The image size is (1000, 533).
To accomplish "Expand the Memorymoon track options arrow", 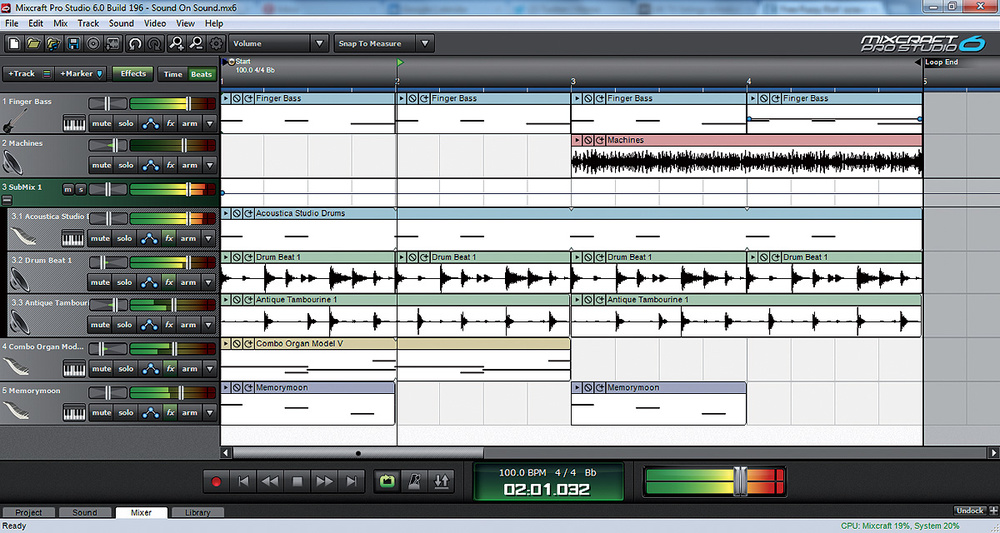I will [x=210, y=413].
